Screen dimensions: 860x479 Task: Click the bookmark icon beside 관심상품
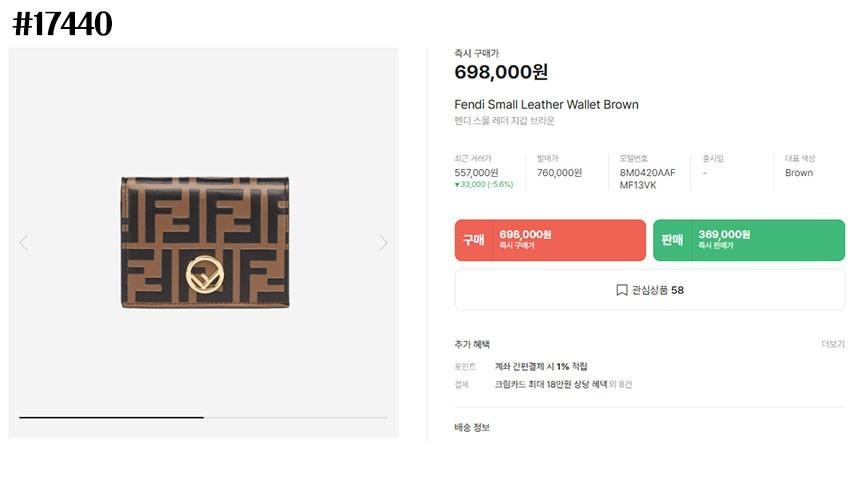click(x=622, y=290)
